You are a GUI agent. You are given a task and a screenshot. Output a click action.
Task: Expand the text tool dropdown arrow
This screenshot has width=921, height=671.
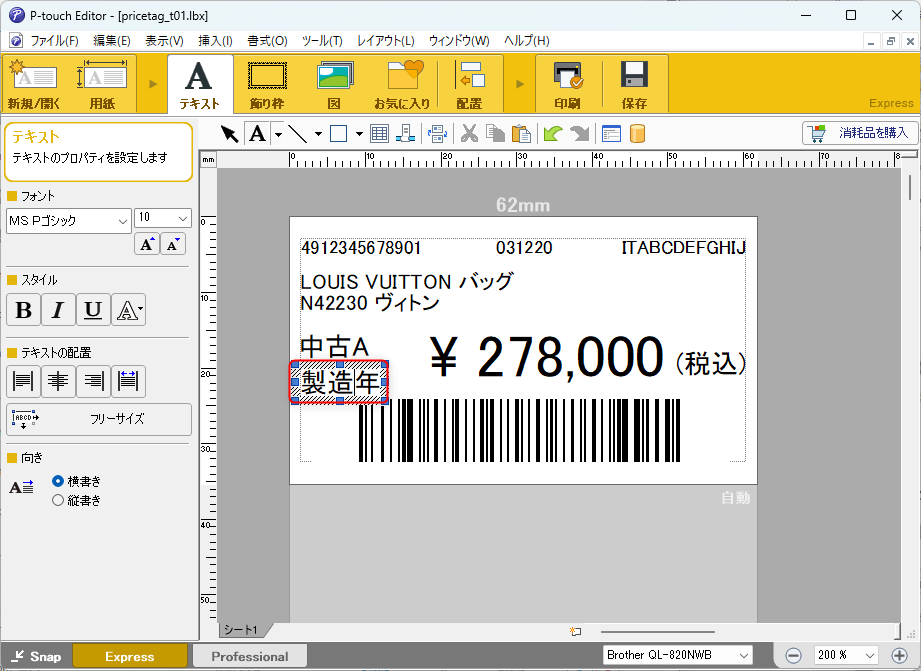coord(278,134)
